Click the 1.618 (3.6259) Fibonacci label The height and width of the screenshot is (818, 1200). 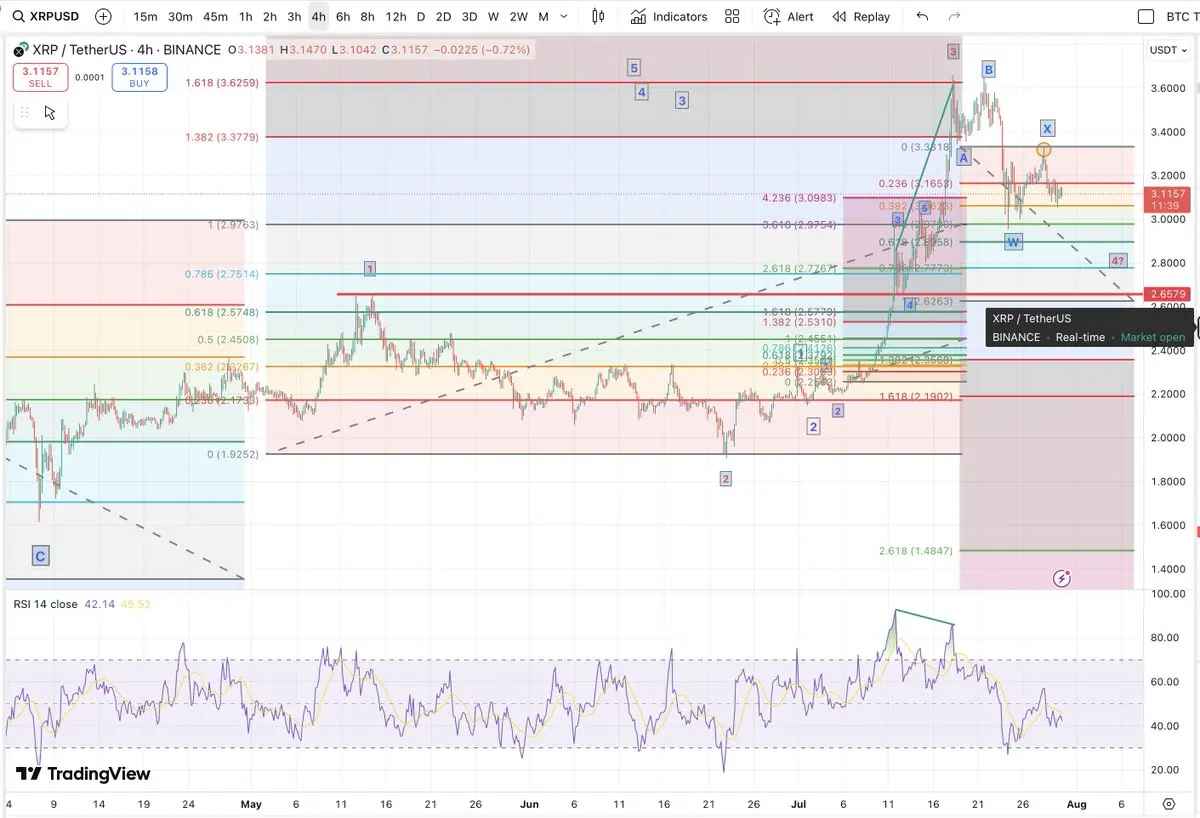(222, 83)
